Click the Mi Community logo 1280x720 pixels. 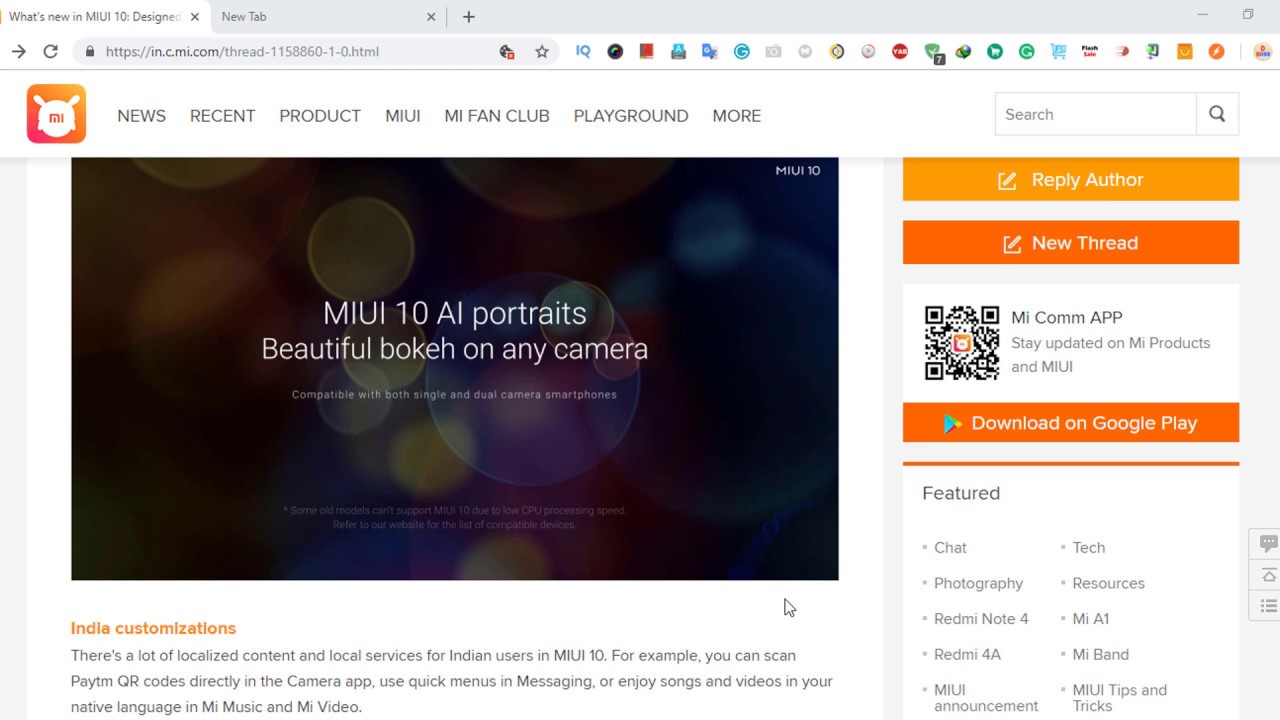[56, 114]
